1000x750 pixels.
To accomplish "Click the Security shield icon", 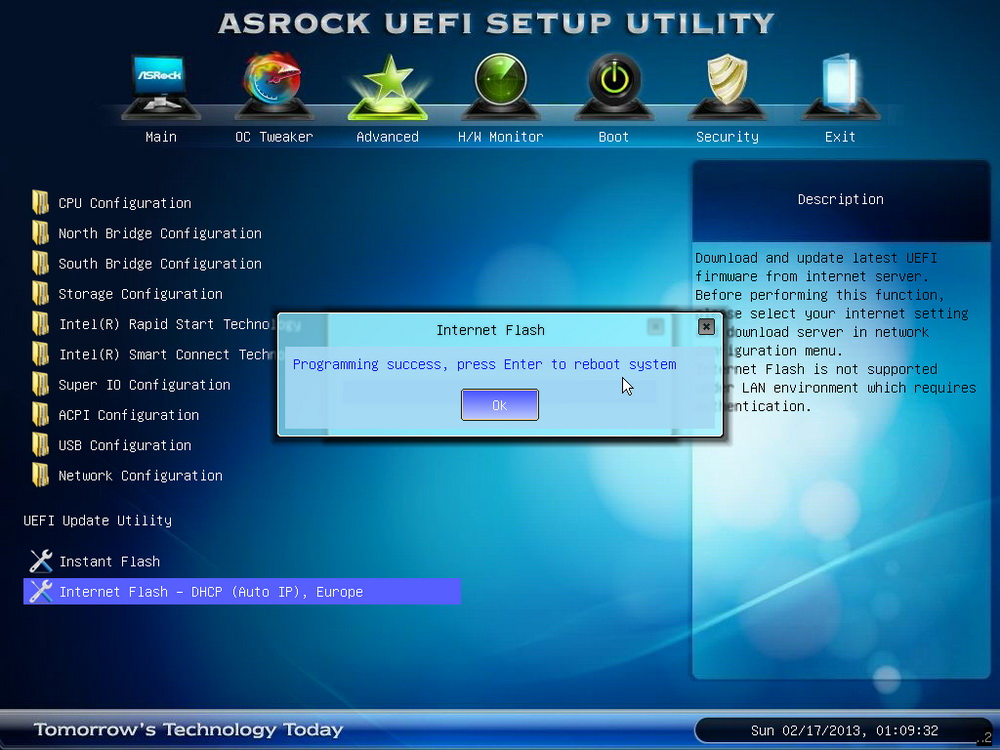I will tap(727, 86).
